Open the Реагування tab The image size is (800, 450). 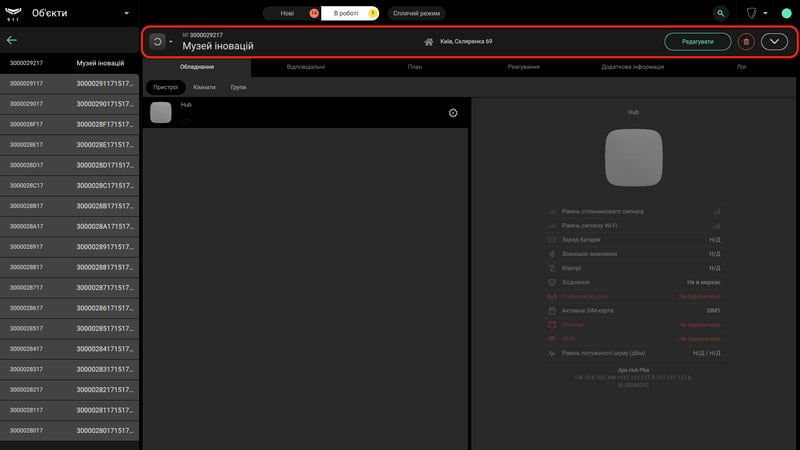523,67
